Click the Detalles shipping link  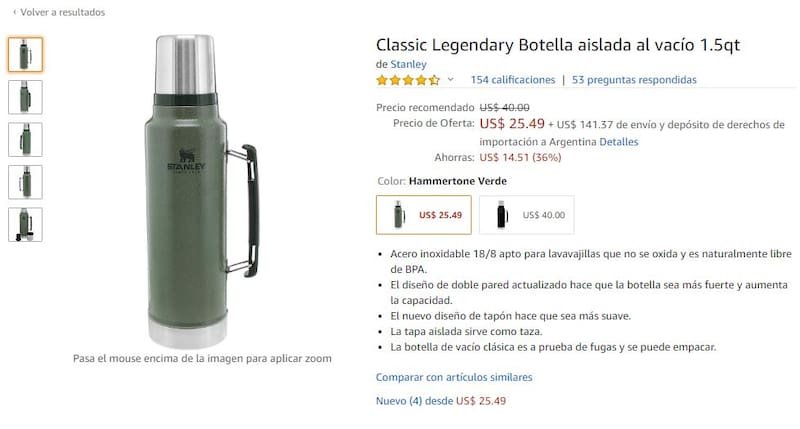click(618, 142)
